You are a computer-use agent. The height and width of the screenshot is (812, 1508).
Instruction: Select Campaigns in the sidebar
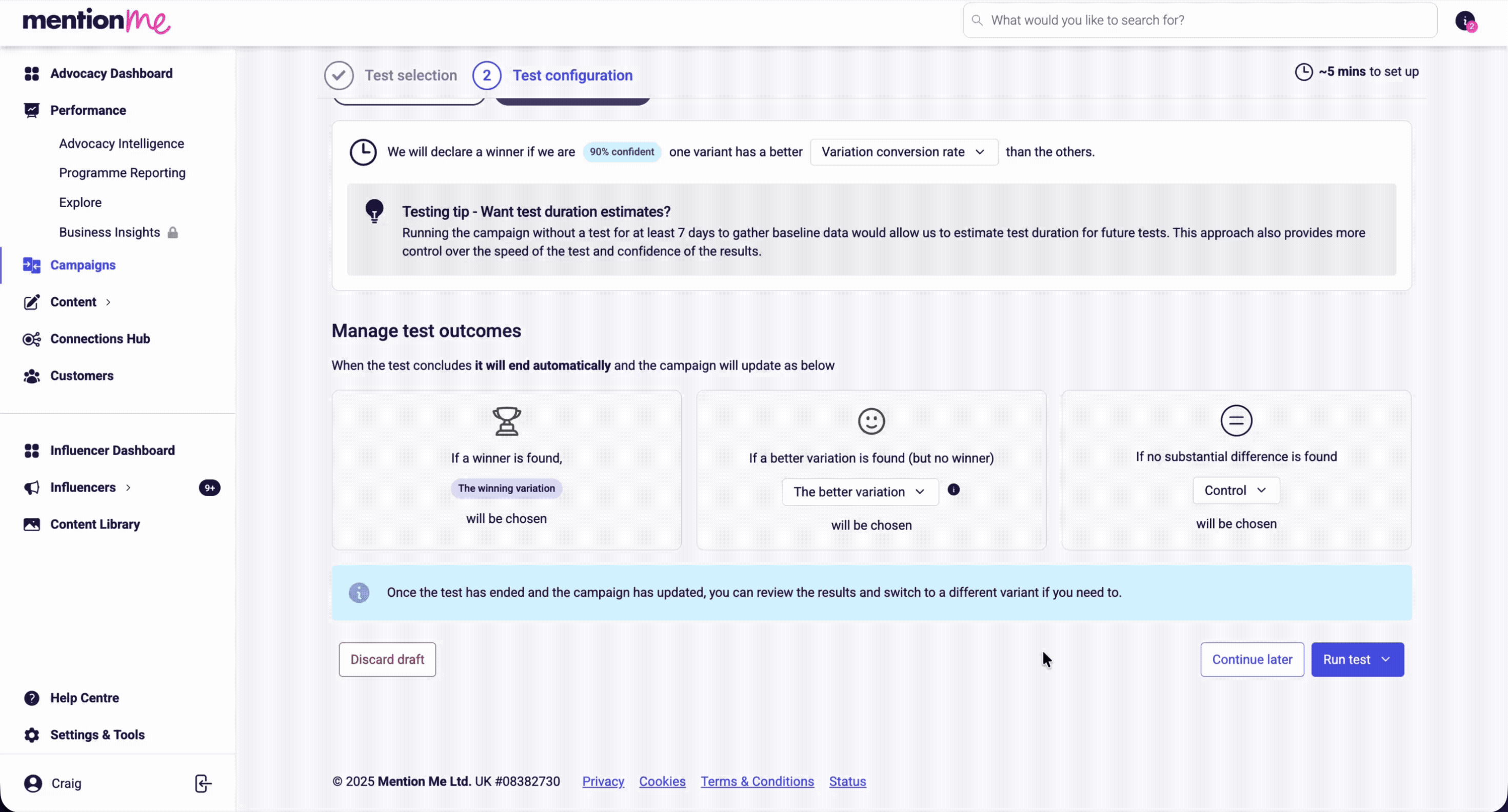(83, 265)
